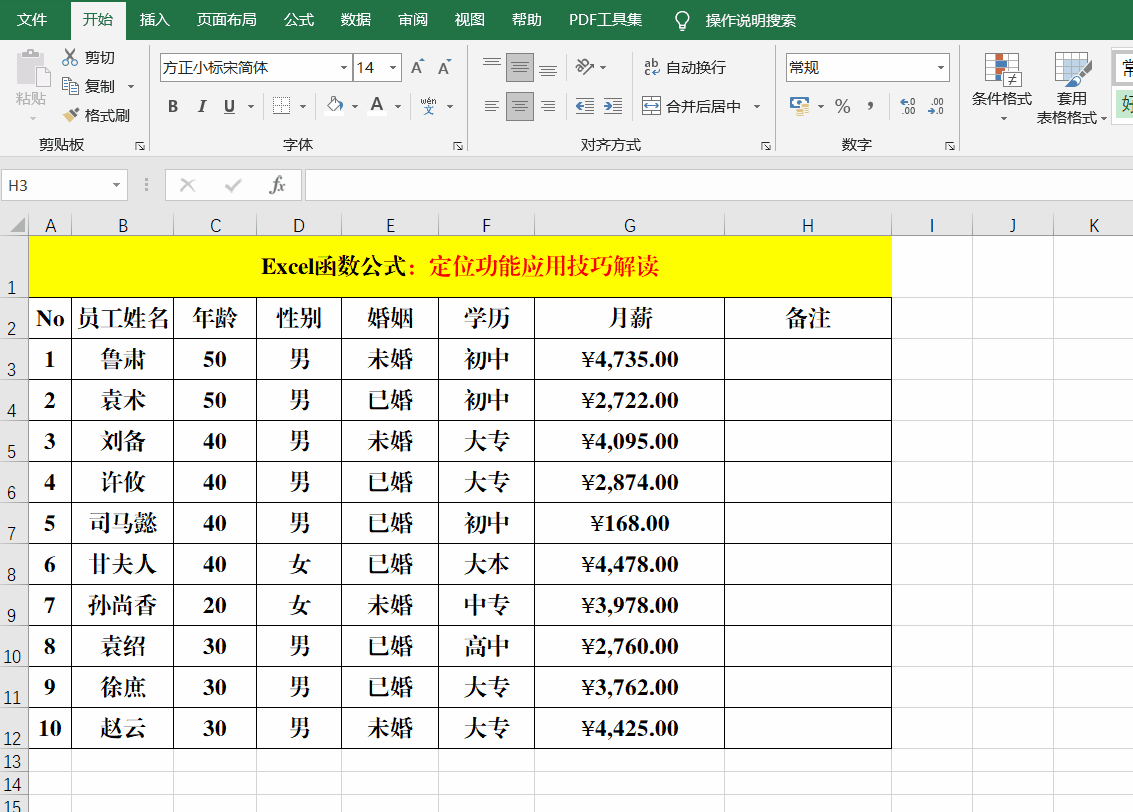Click the accounting number format icon
This screenshot has width=1133, height=812.
tap(799, 106)
